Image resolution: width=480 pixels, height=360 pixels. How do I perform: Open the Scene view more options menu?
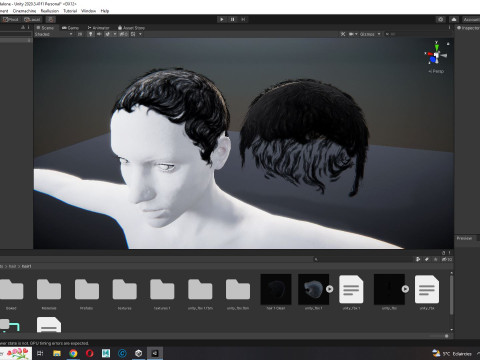click(449, 28)
